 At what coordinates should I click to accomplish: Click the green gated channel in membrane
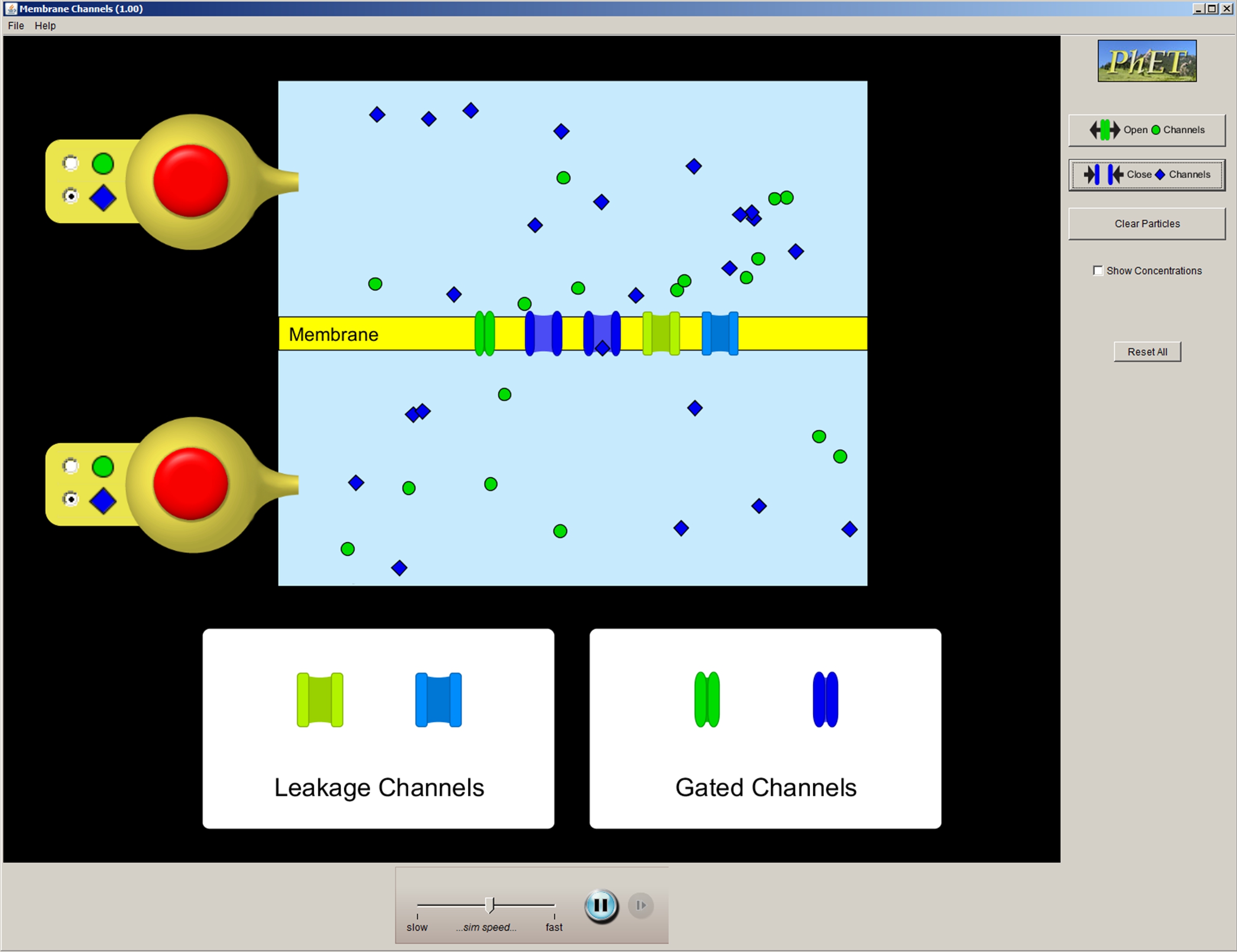pos(485,333)
